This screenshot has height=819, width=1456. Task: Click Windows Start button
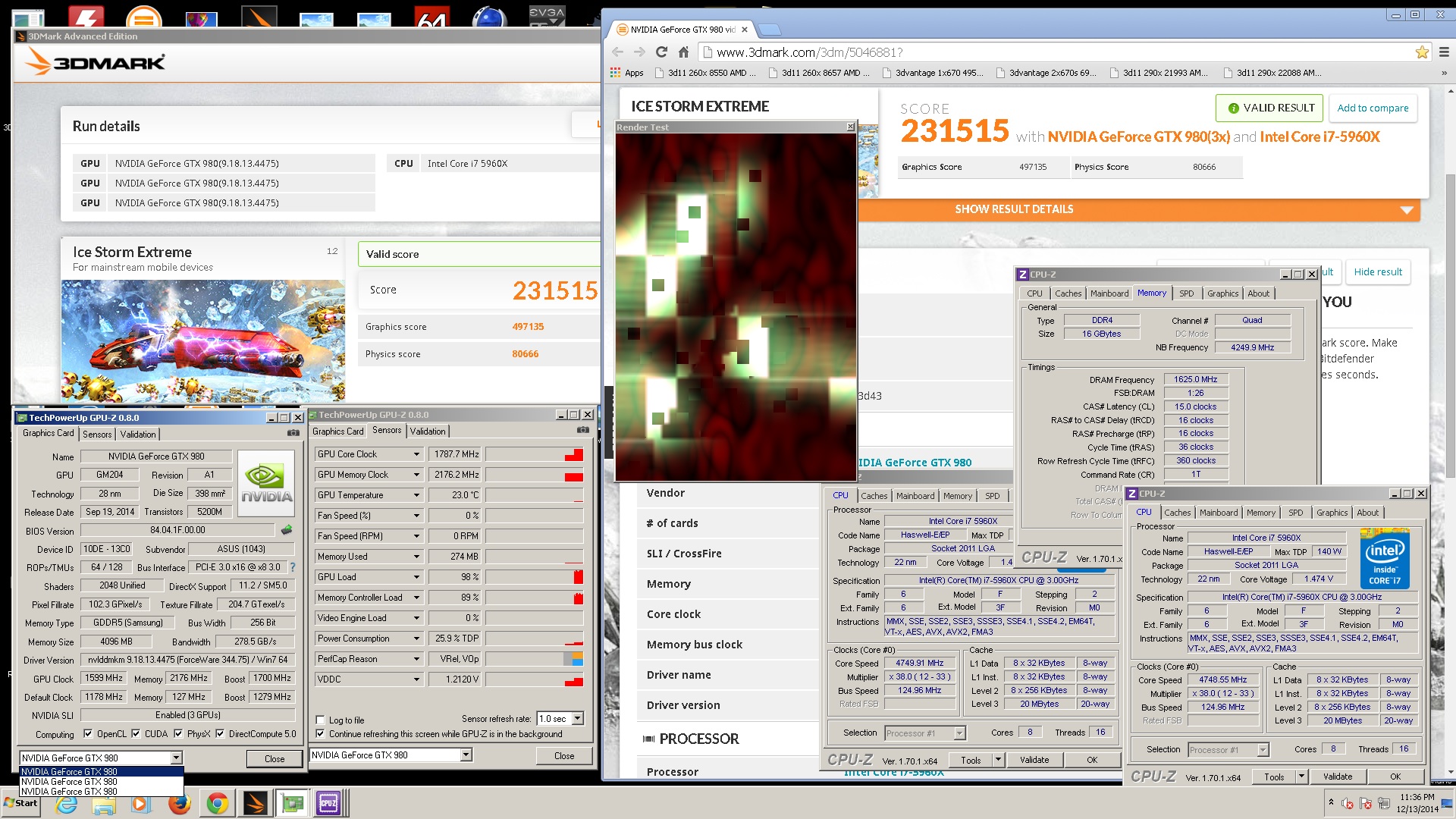tap(20, 803)
